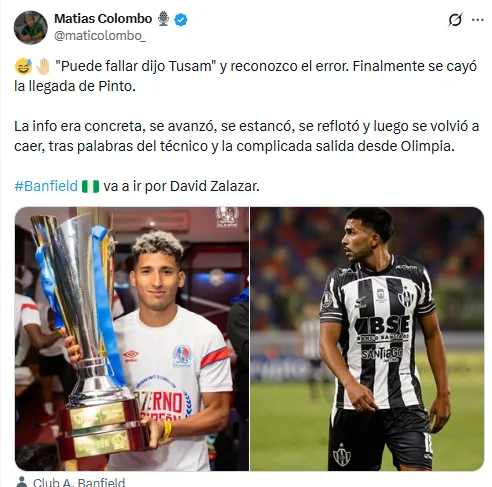This screenshot has height=487, width=492.
Task: Open the three-dot more options menu
Action: coord(478,20)
